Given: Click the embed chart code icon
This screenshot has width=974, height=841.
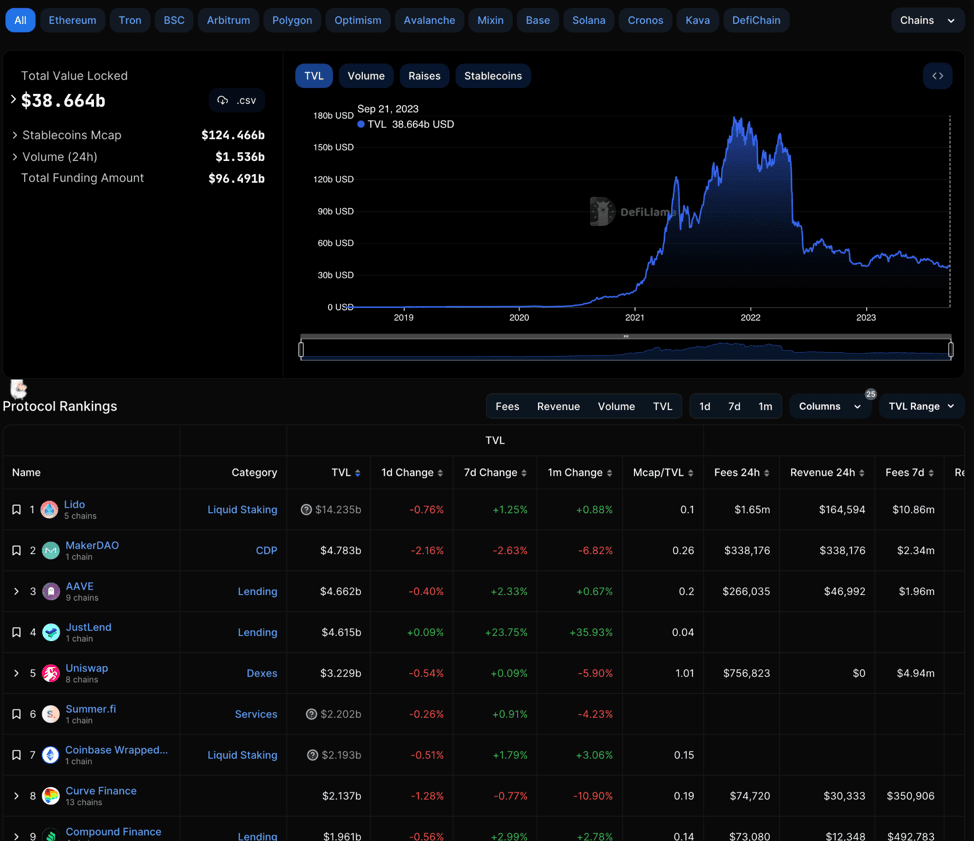Looking at the screenshot, I should (937, 76).
